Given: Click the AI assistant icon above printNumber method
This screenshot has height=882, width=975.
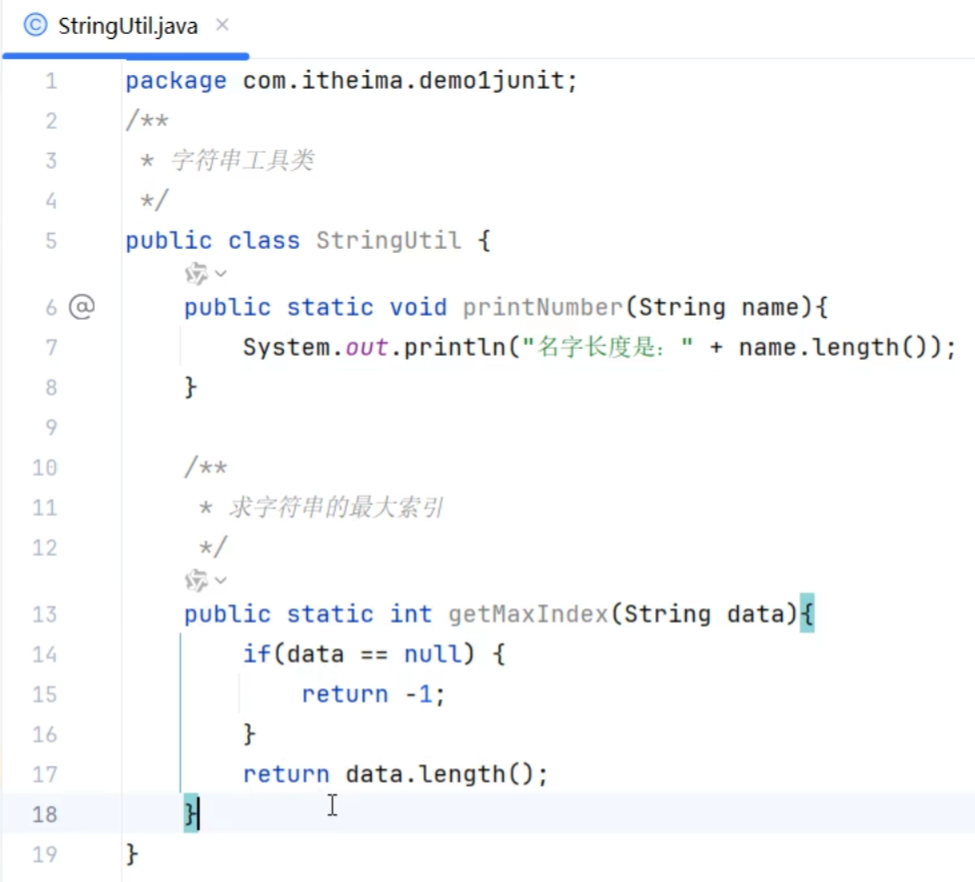Looking at the screenshot, I should click(x=196, y=274).
